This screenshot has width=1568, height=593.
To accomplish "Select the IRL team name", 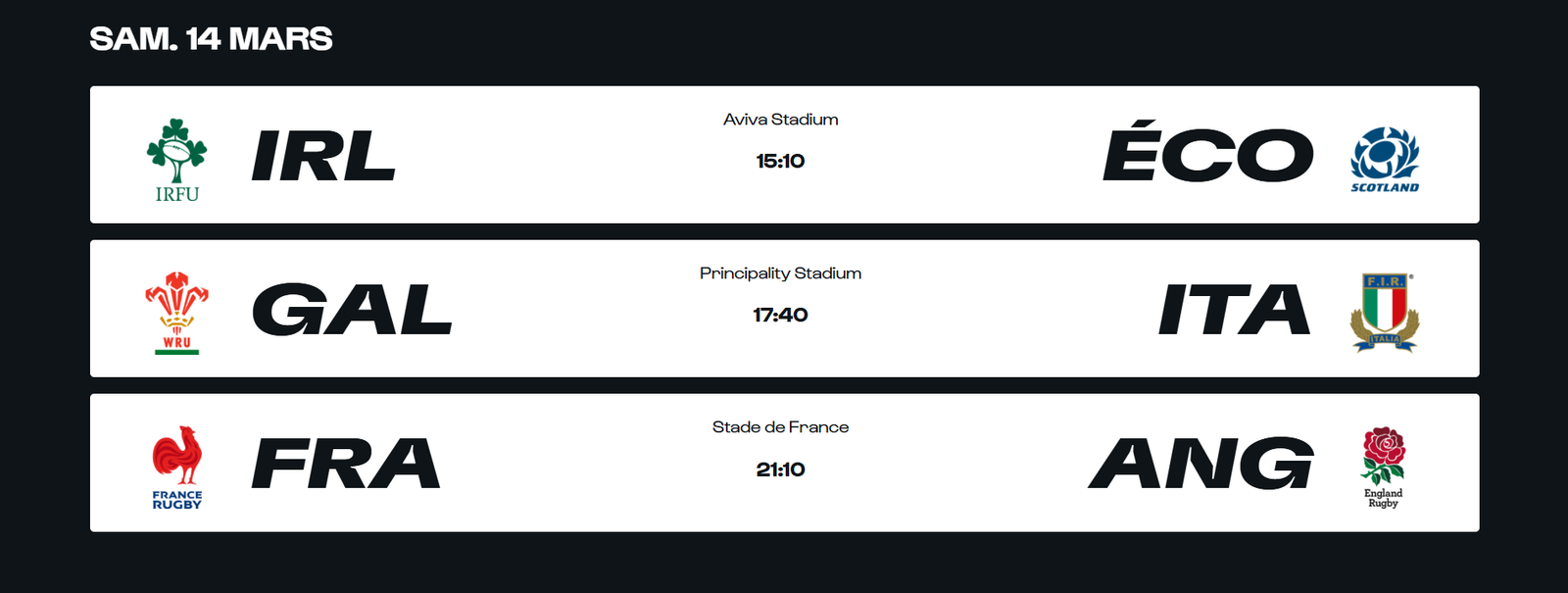I will (x=323, y=157).
